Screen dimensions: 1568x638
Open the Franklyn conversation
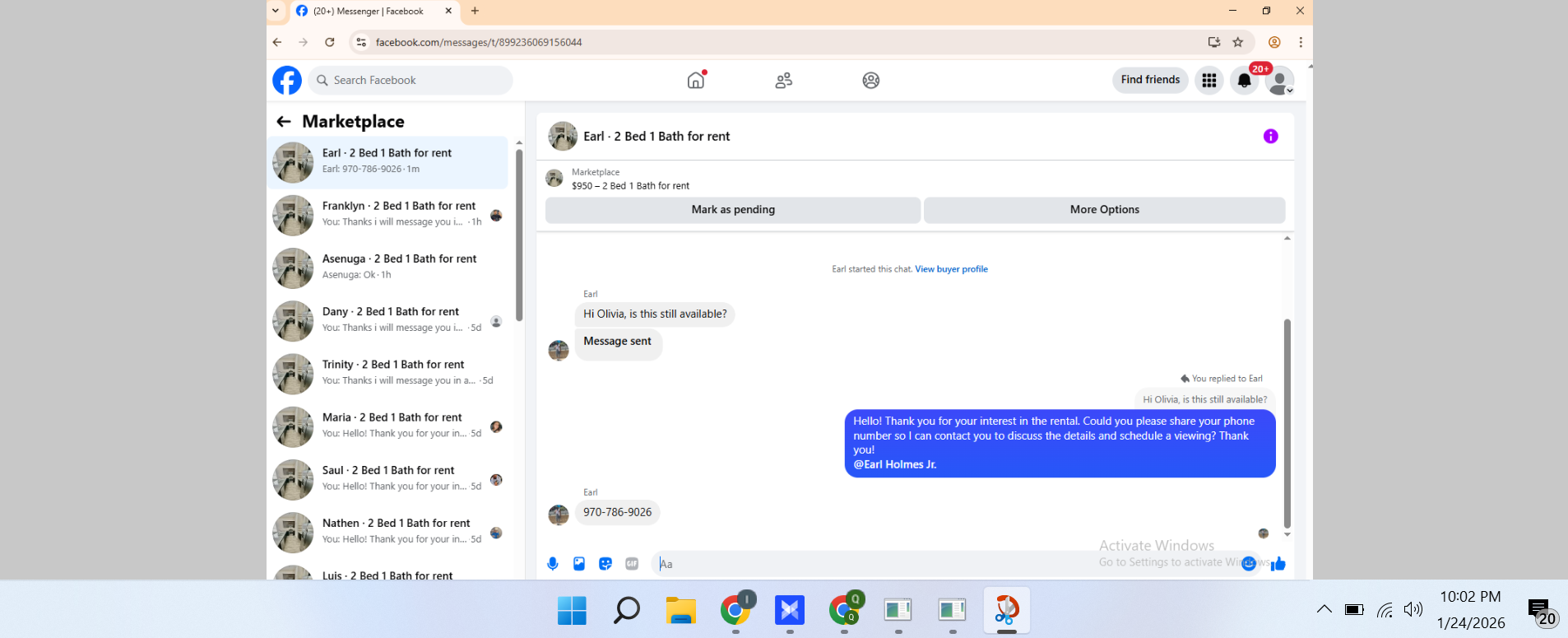pos(388,215)
